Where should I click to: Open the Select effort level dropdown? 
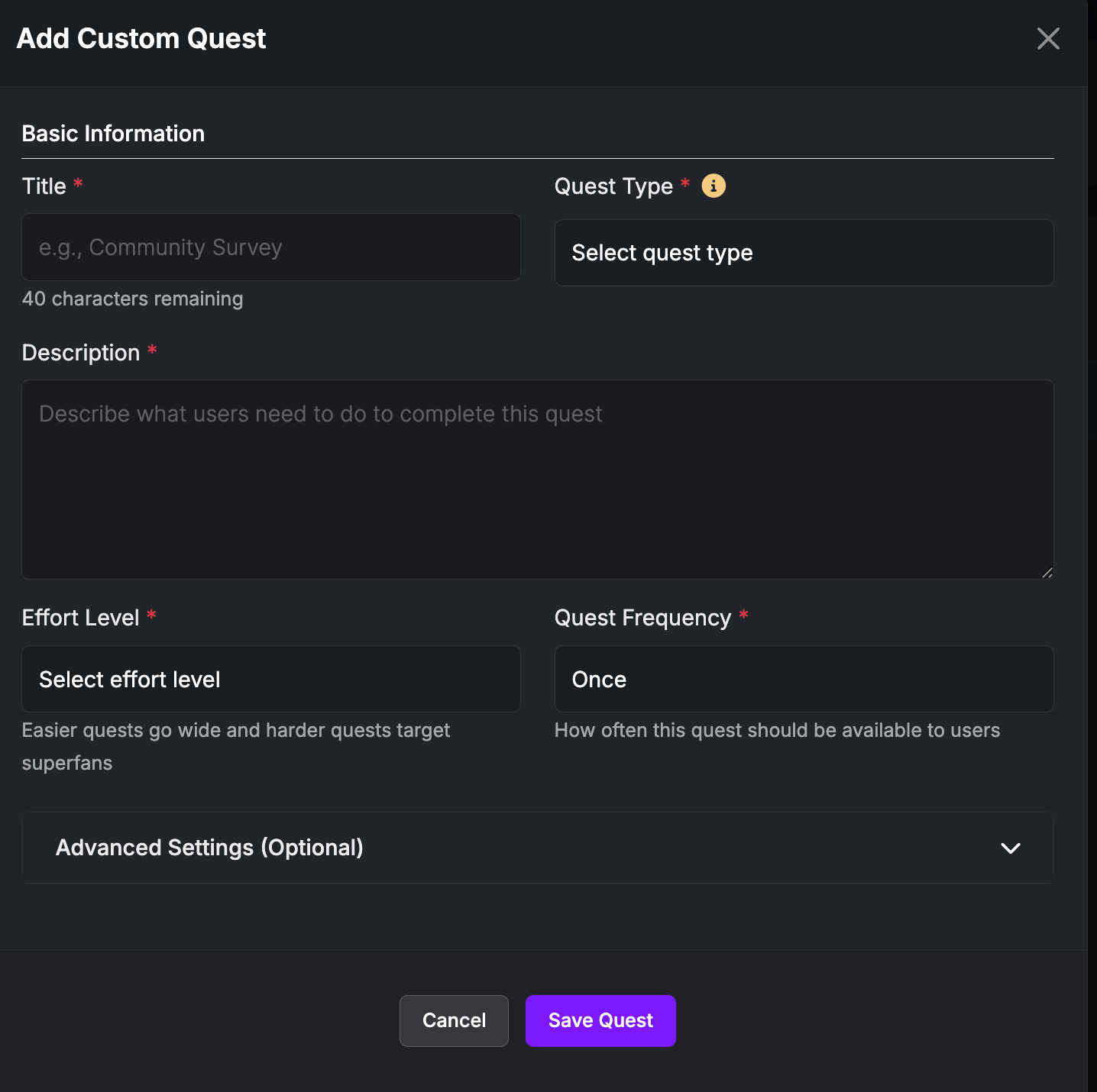point(271,679)
